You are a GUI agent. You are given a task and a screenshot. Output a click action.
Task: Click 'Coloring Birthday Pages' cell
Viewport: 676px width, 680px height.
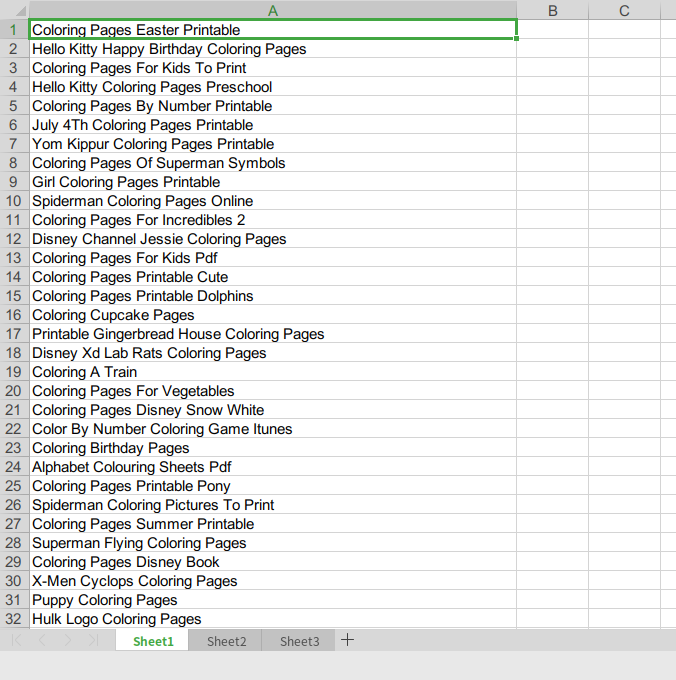click(273, 448)
